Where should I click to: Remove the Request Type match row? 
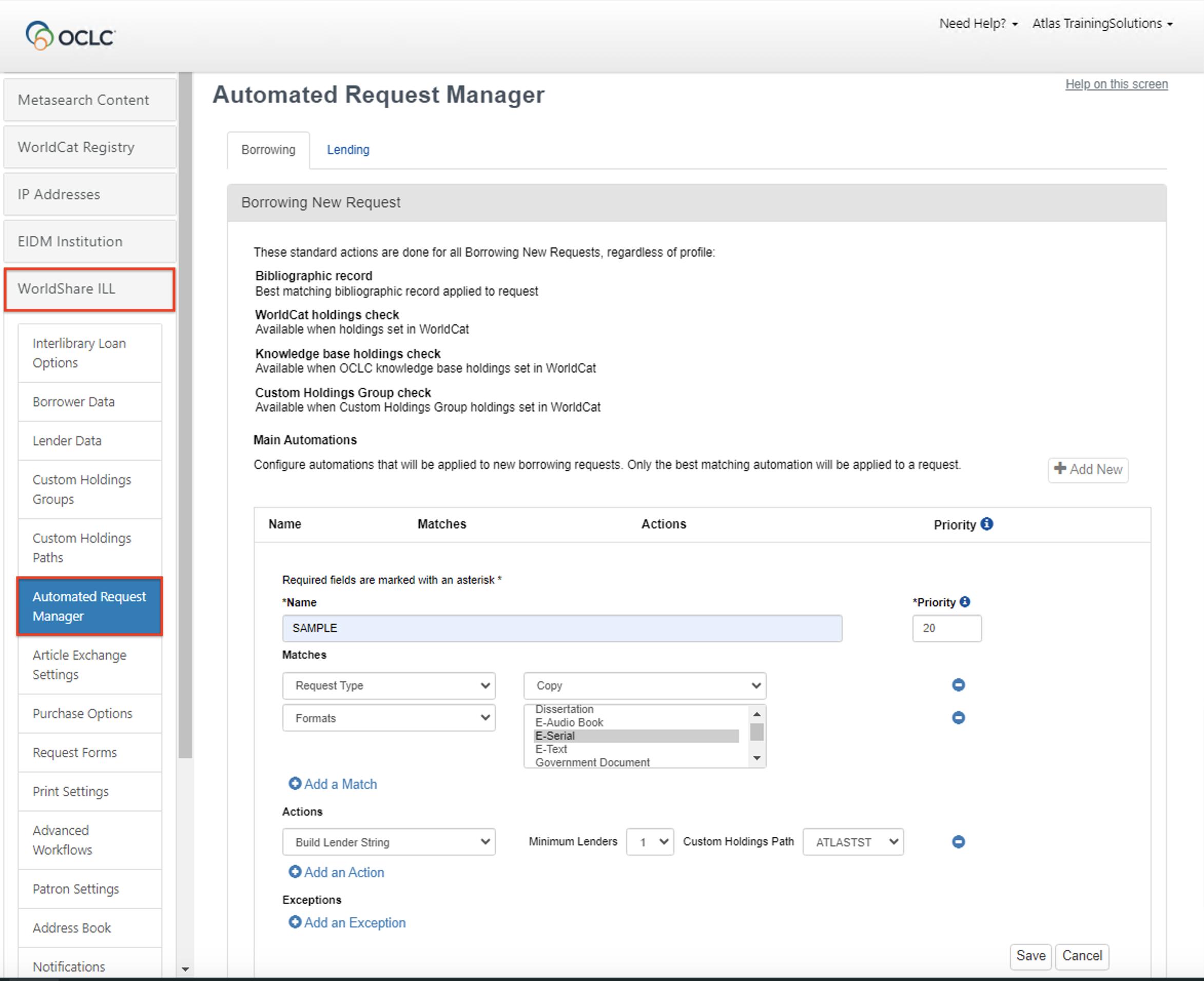[958, 685]
